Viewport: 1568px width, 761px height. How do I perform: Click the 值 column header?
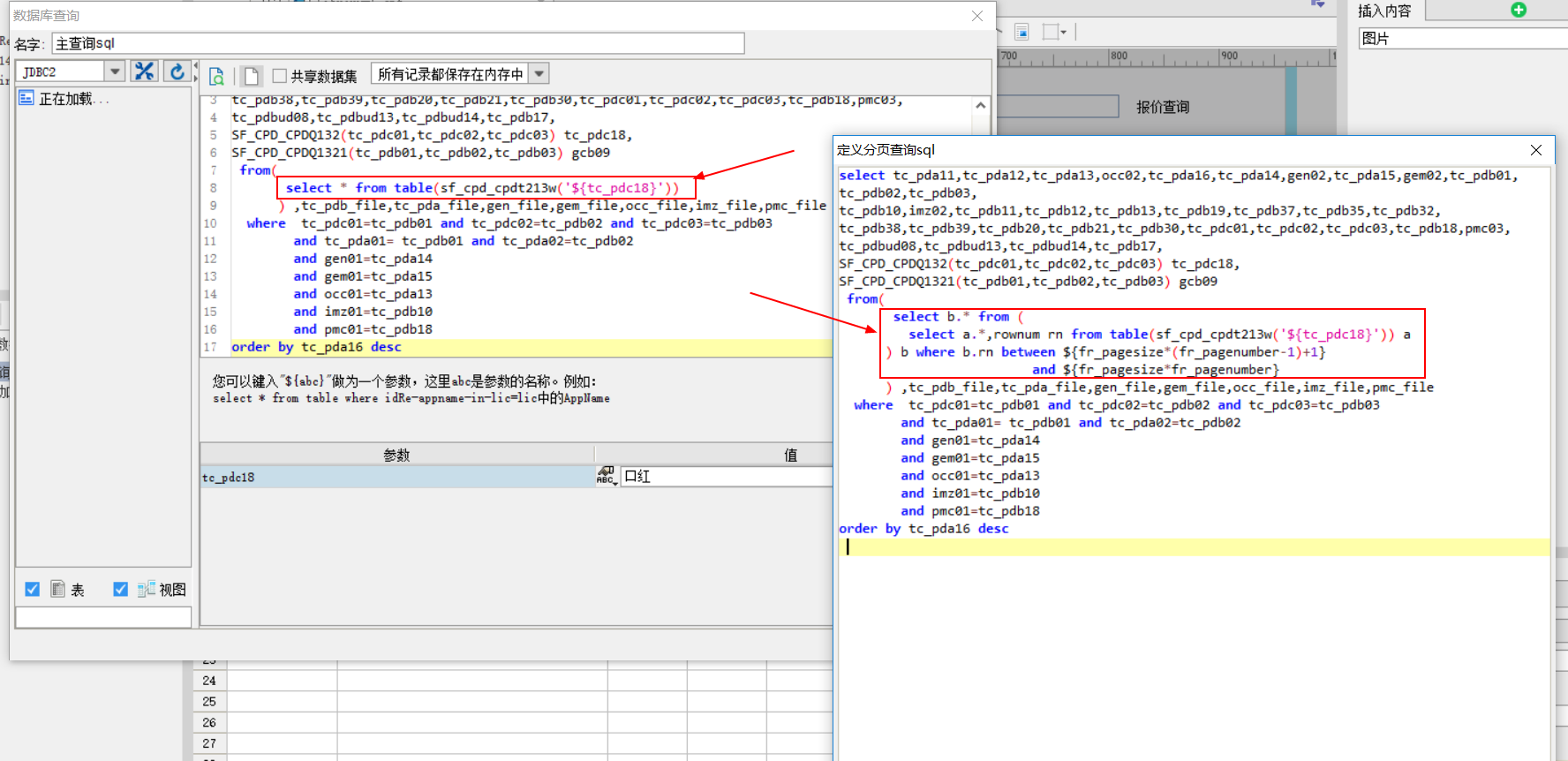point(791,455)
